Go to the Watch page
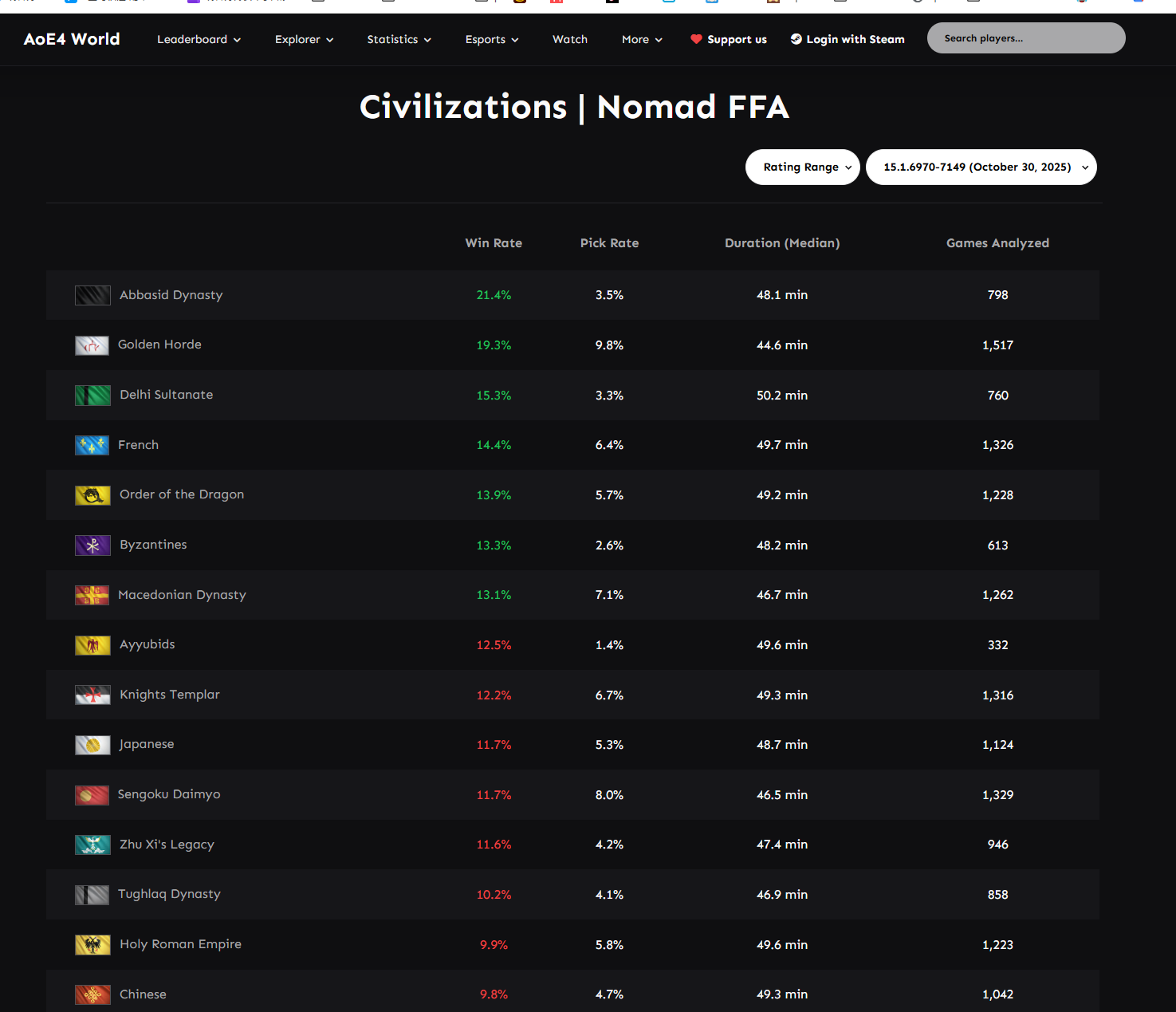Image resolution: width=1176 pixels, height=1012 pixels. coord(570,39)
